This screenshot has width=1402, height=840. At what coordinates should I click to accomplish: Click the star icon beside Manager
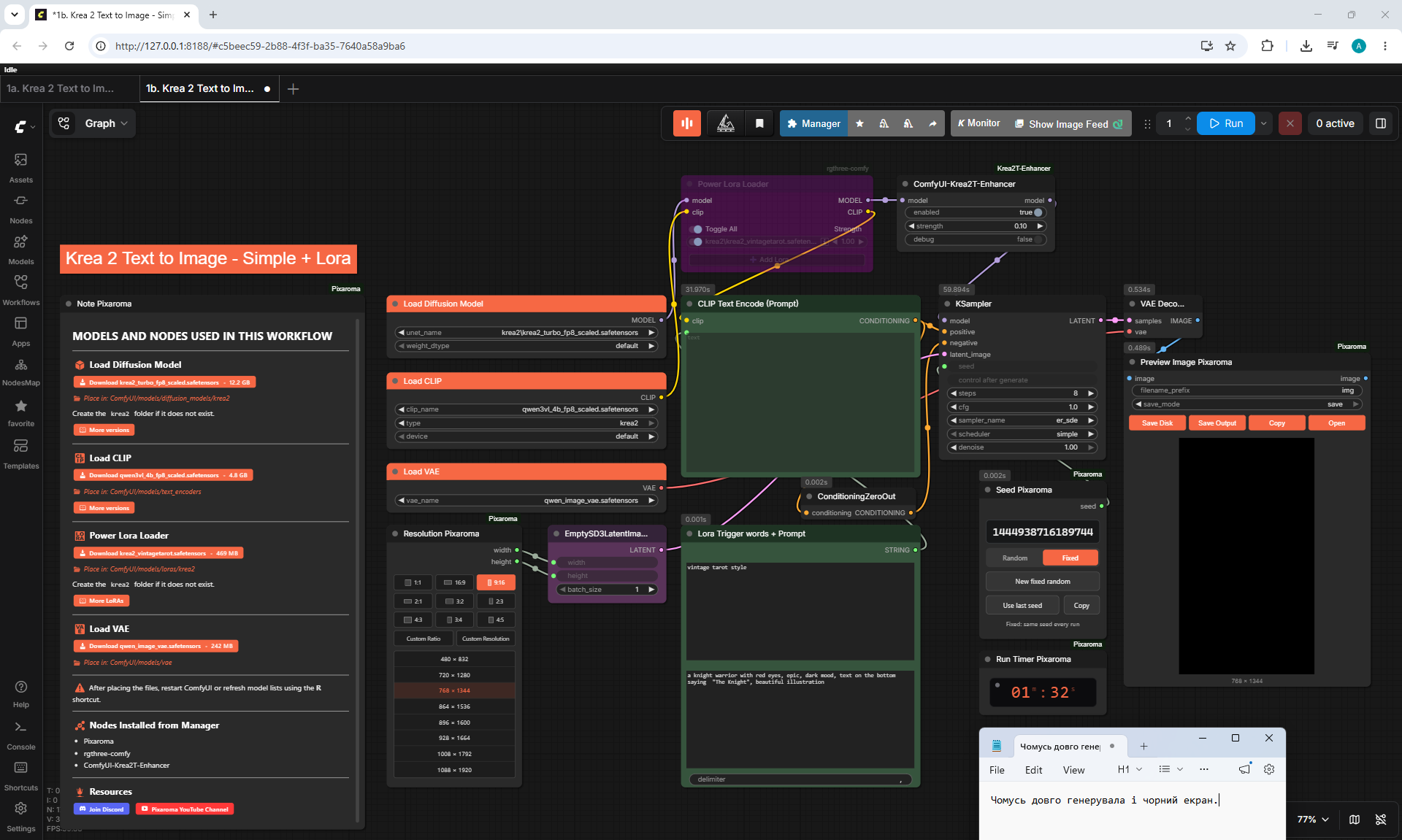[x=859, y=123]
